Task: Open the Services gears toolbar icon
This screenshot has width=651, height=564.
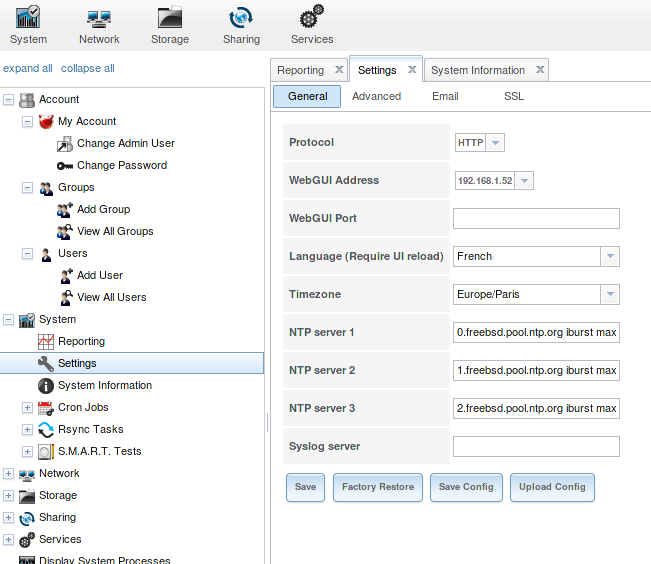Action: 312,16
